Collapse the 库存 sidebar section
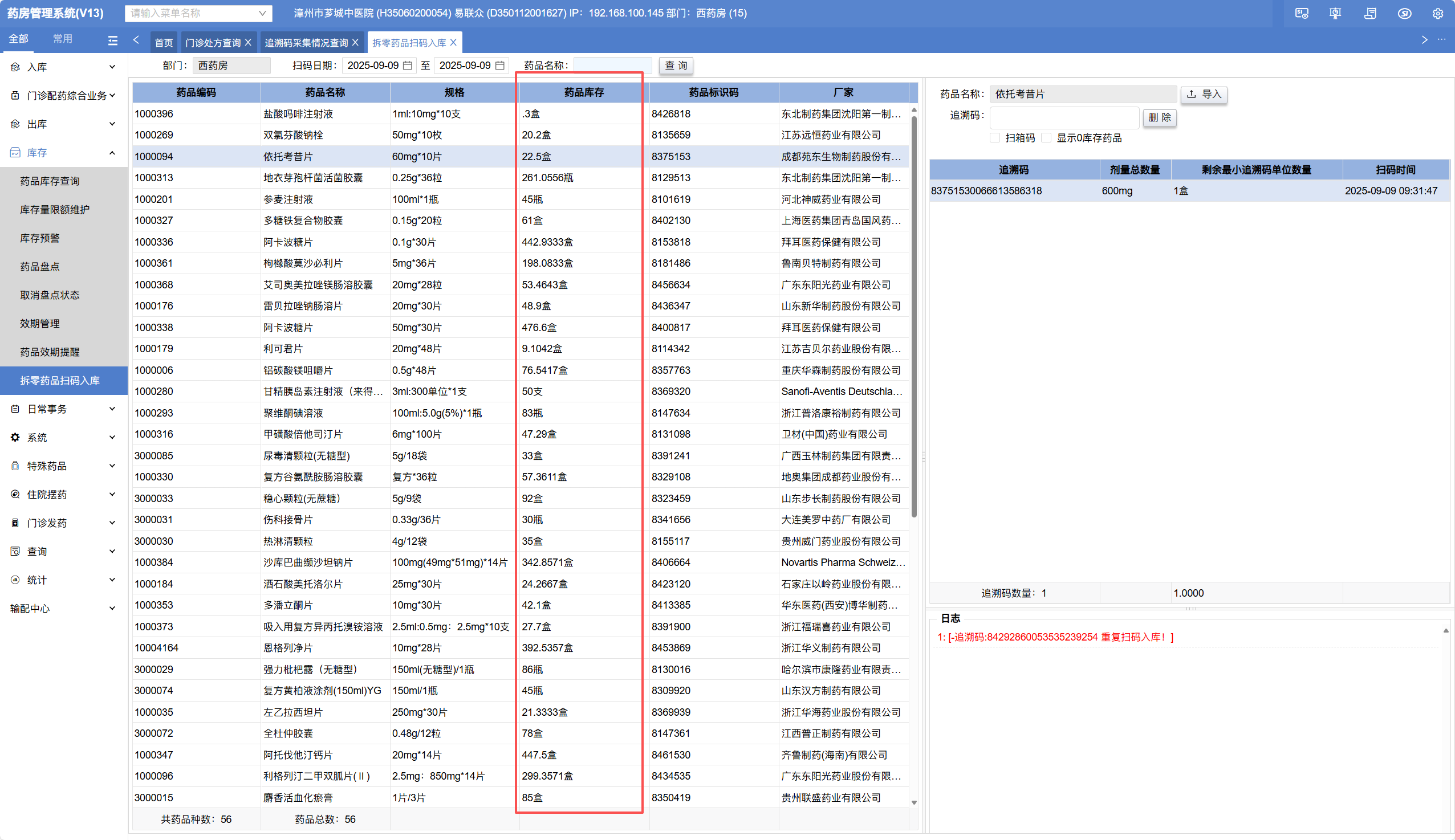This screenshot has width=1455, height=840. (62, 152)
